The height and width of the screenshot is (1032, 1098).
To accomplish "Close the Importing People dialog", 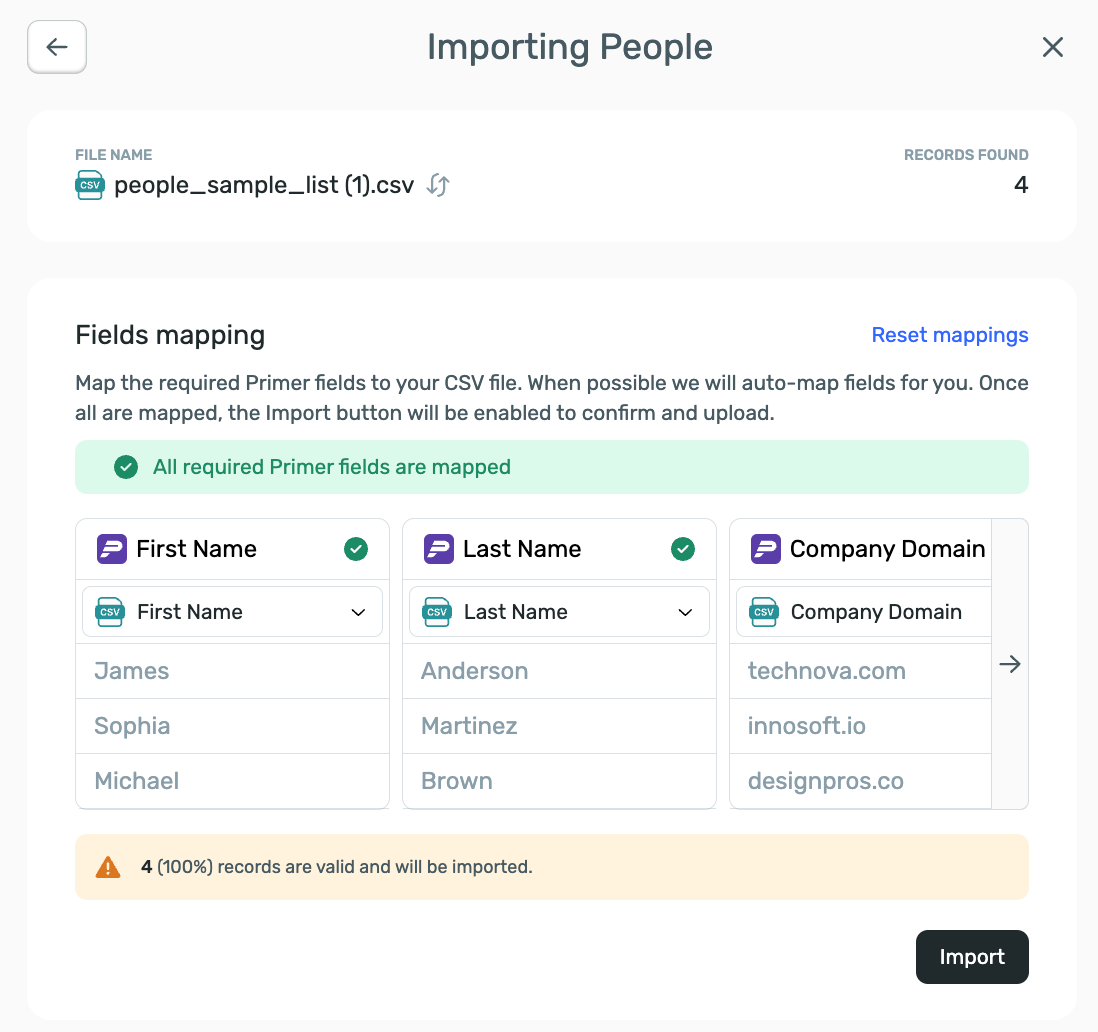I will click(1052, 47).
